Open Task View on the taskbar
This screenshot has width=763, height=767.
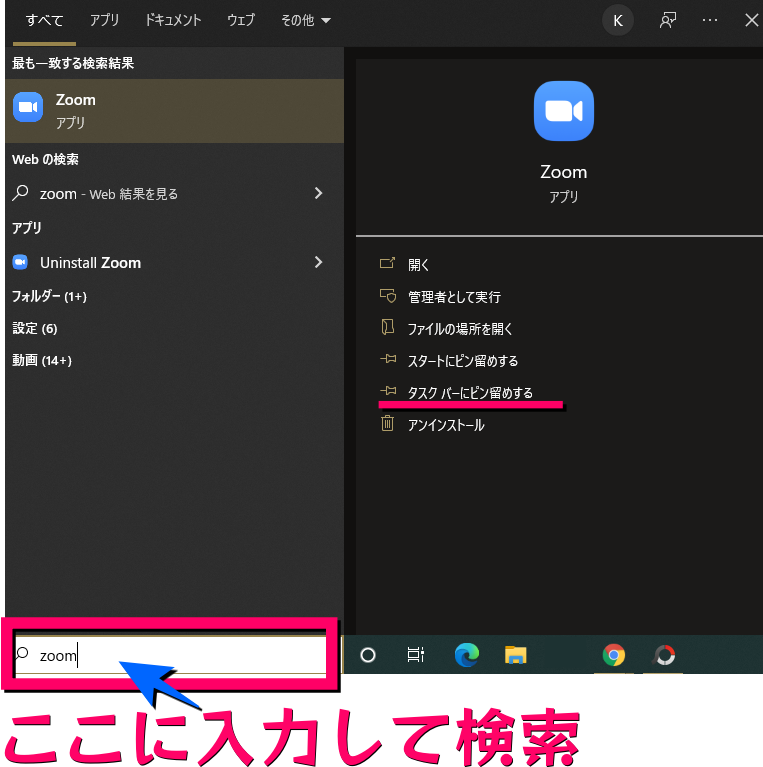tap(416, 654)
